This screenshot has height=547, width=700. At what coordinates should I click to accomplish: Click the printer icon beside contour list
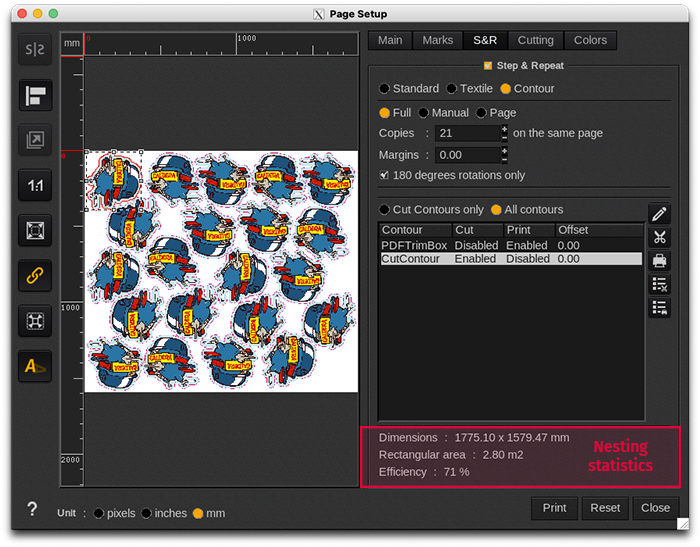659,260
